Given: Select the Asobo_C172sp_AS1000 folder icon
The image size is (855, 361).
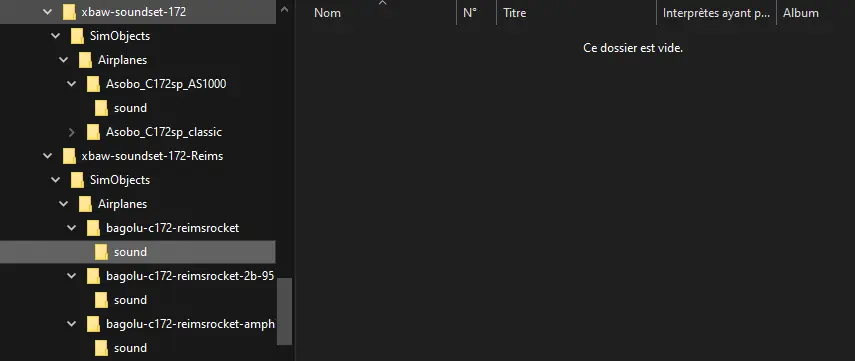Looking at the screenshot, I should pos(93,84).
